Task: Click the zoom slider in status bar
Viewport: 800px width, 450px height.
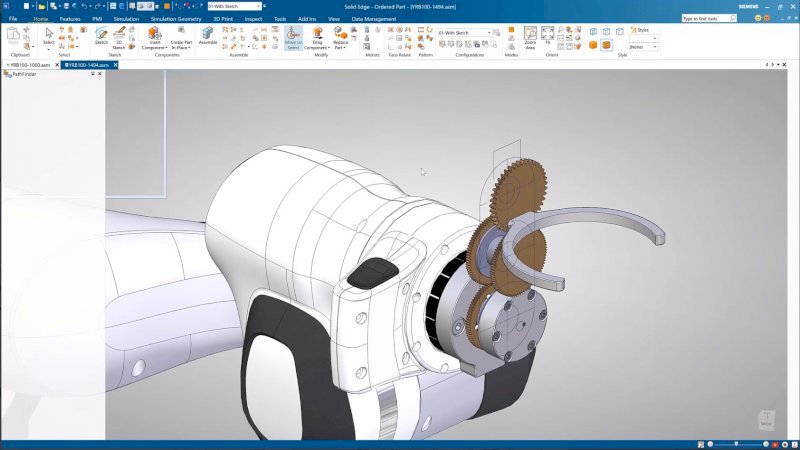Action: click(736, 444)
